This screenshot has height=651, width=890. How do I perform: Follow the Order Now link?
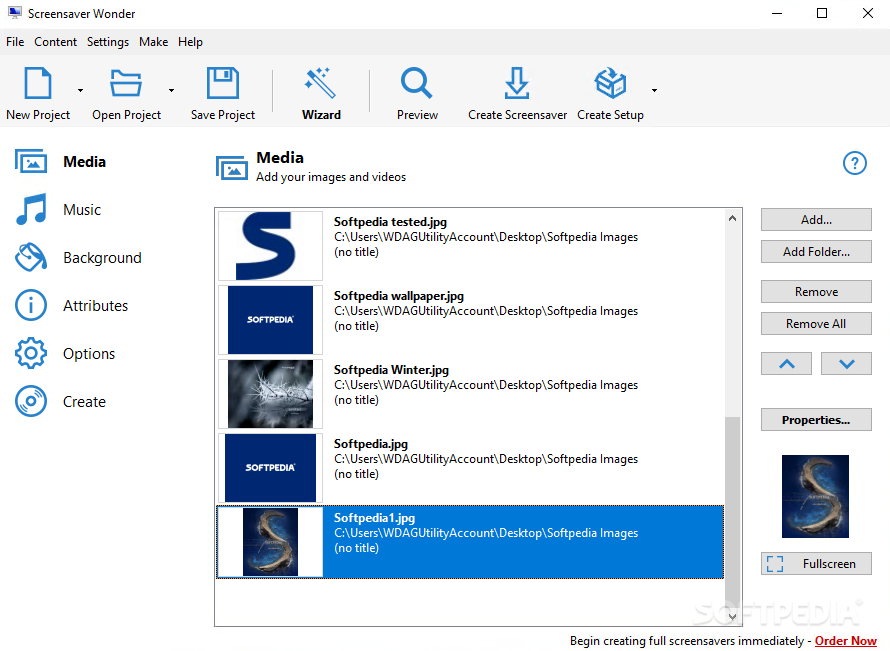(846, 641)
